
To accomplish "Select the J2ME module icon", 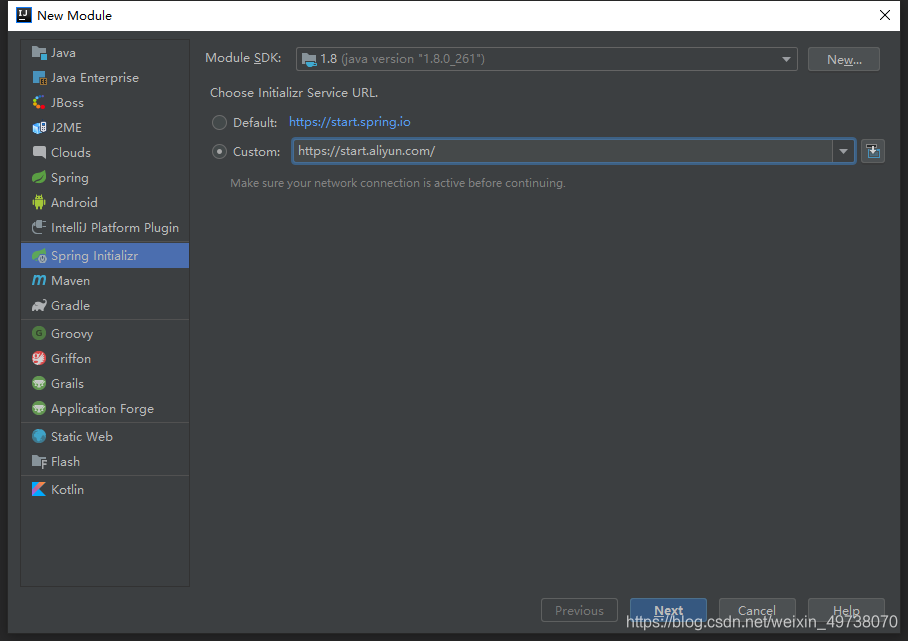I will tap(39, 127).
